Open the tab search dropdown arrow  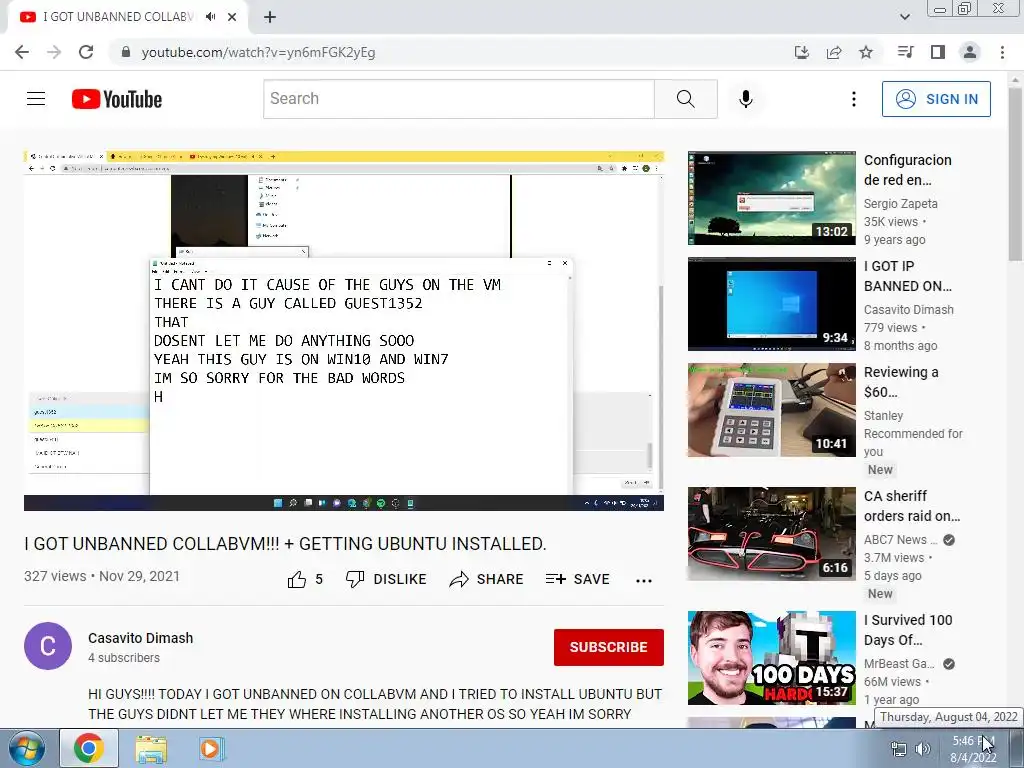904,17
